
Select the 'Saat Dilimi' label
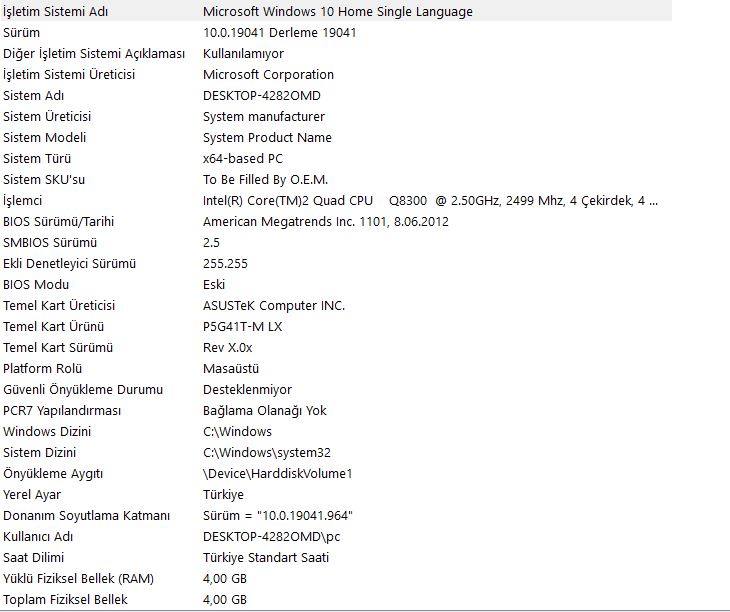(34, 558)
